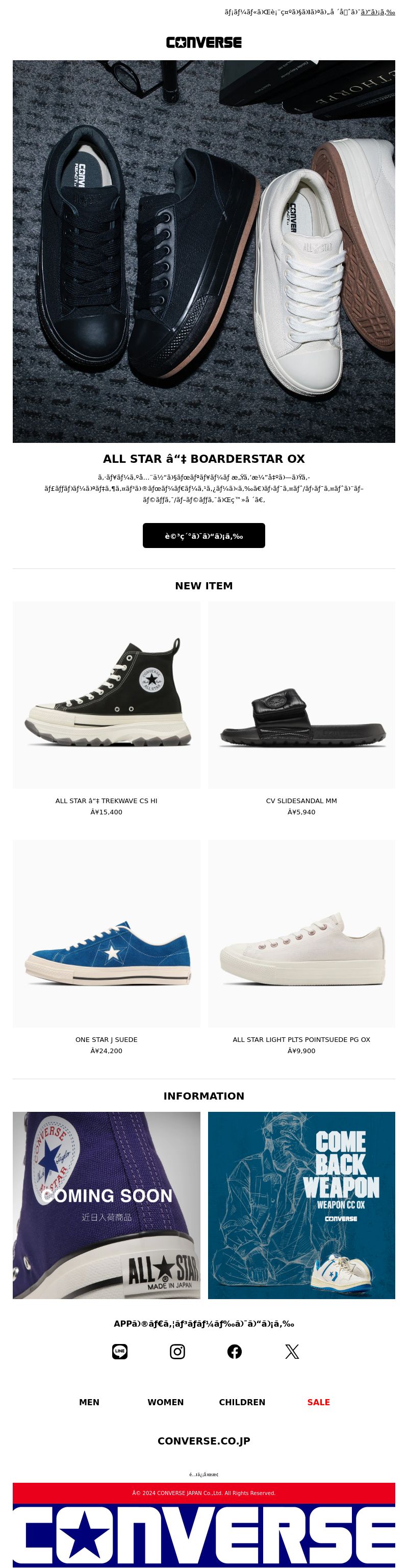The width and height of the screenshot is (408, 1568).
Task: Open the Instagram icon link
Action: (177, 1352)
